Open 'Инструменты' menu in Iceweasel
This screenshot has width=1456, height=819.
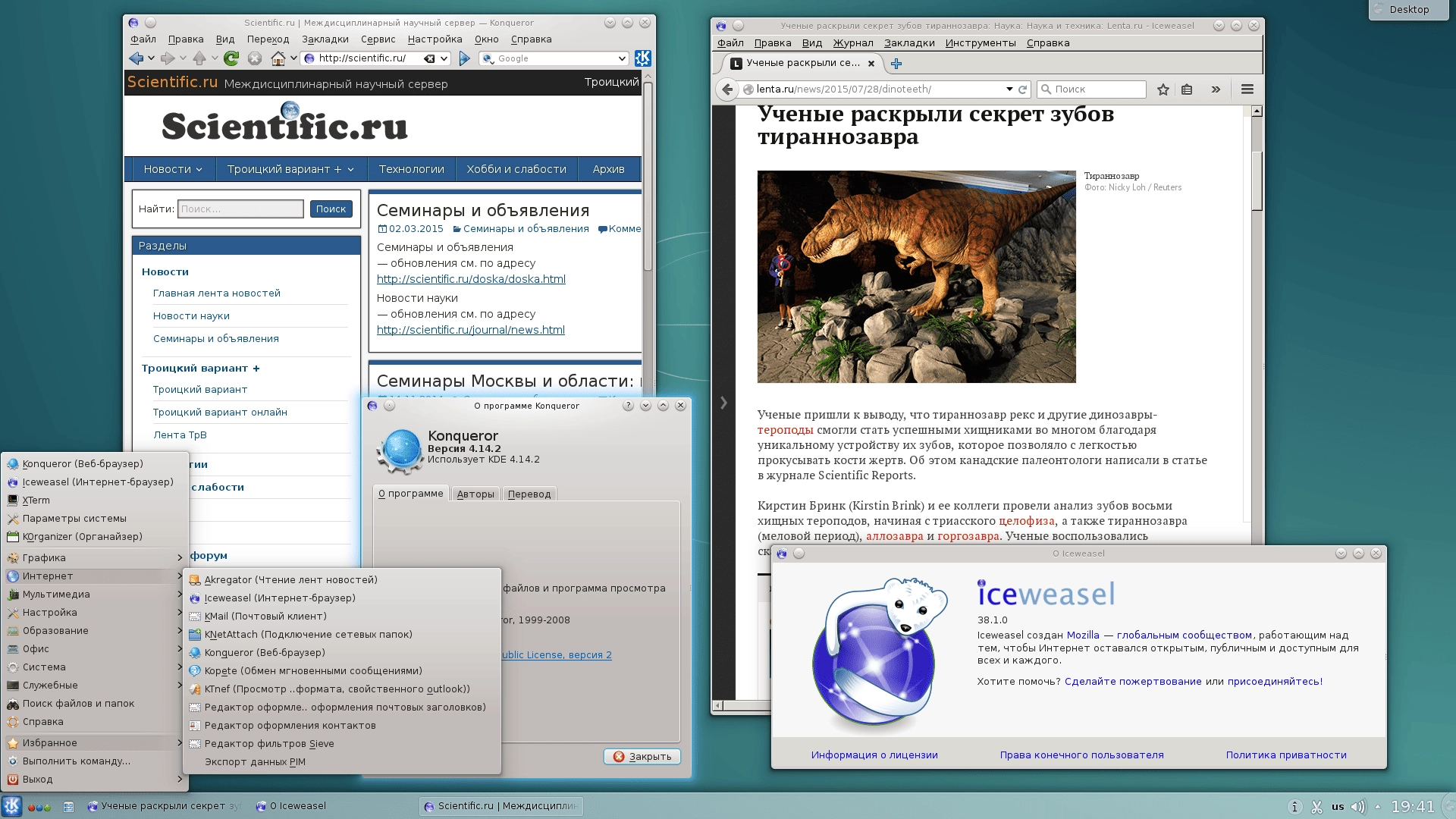click(981, 43)
